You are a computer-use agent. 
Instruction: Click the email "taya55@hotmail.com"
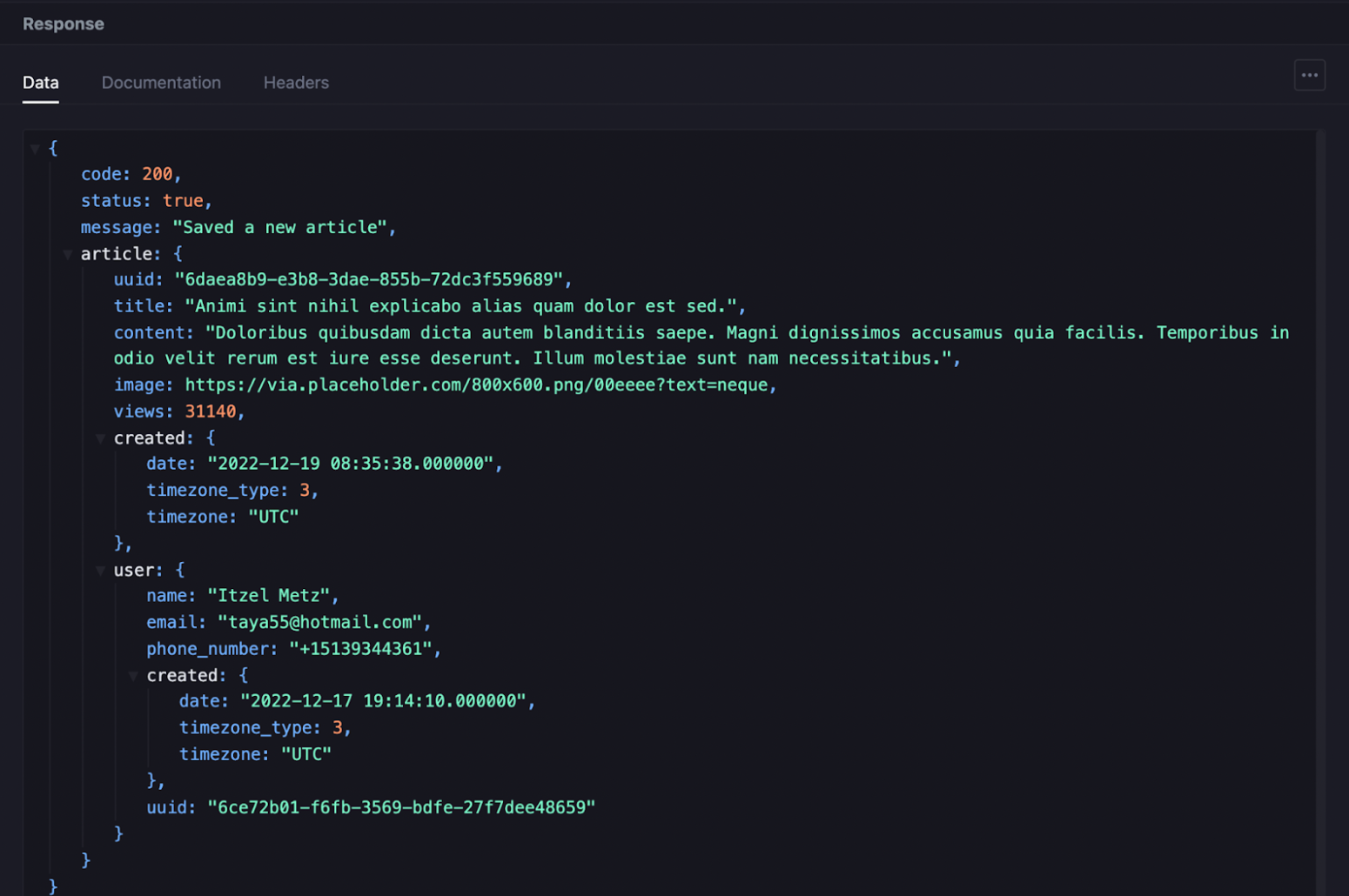(x=319, y=622)
